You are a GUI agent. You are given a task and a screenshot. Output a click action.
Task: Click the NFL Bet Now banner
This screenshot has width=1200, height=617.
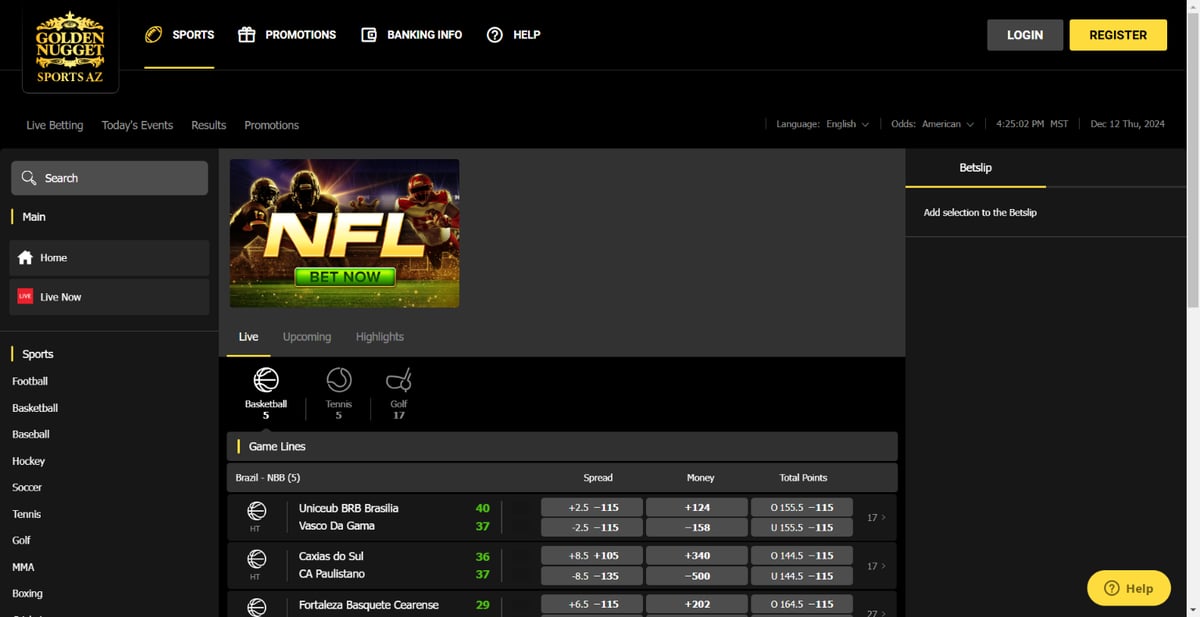pos(345,233)
